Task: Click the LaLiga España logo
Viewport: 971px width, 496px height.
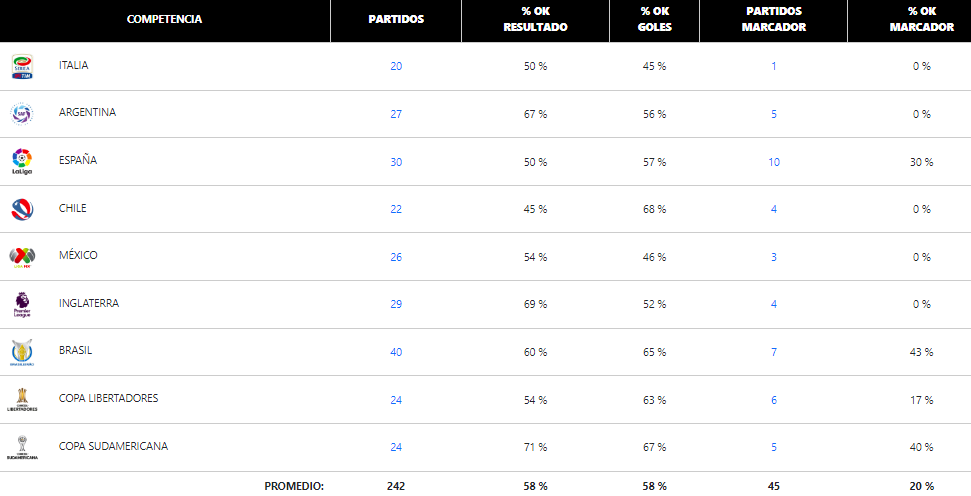Action: tap(22, 162)
